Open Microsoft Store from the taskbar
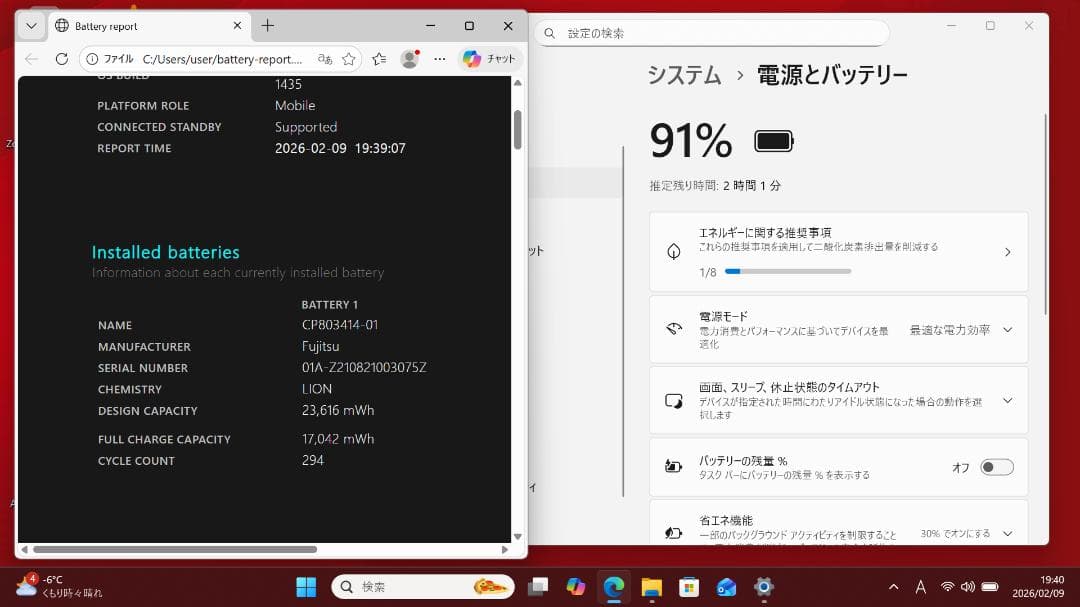The height and width of the screenshot is (607, 1080). click(x=687, y=586)
